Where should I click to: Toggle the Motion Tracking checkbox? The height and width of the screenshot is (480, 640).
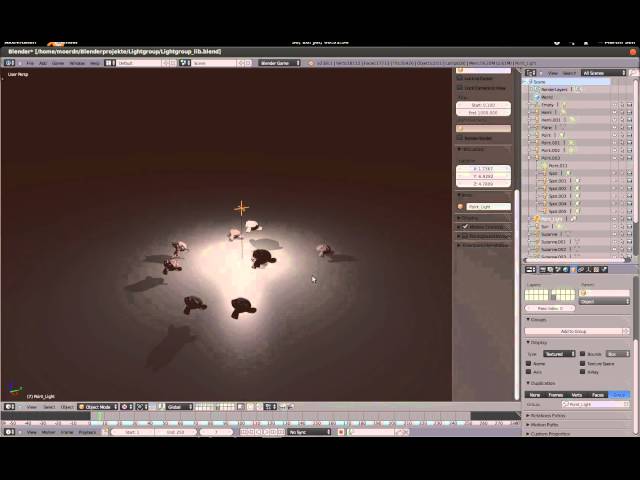point(465,227)
